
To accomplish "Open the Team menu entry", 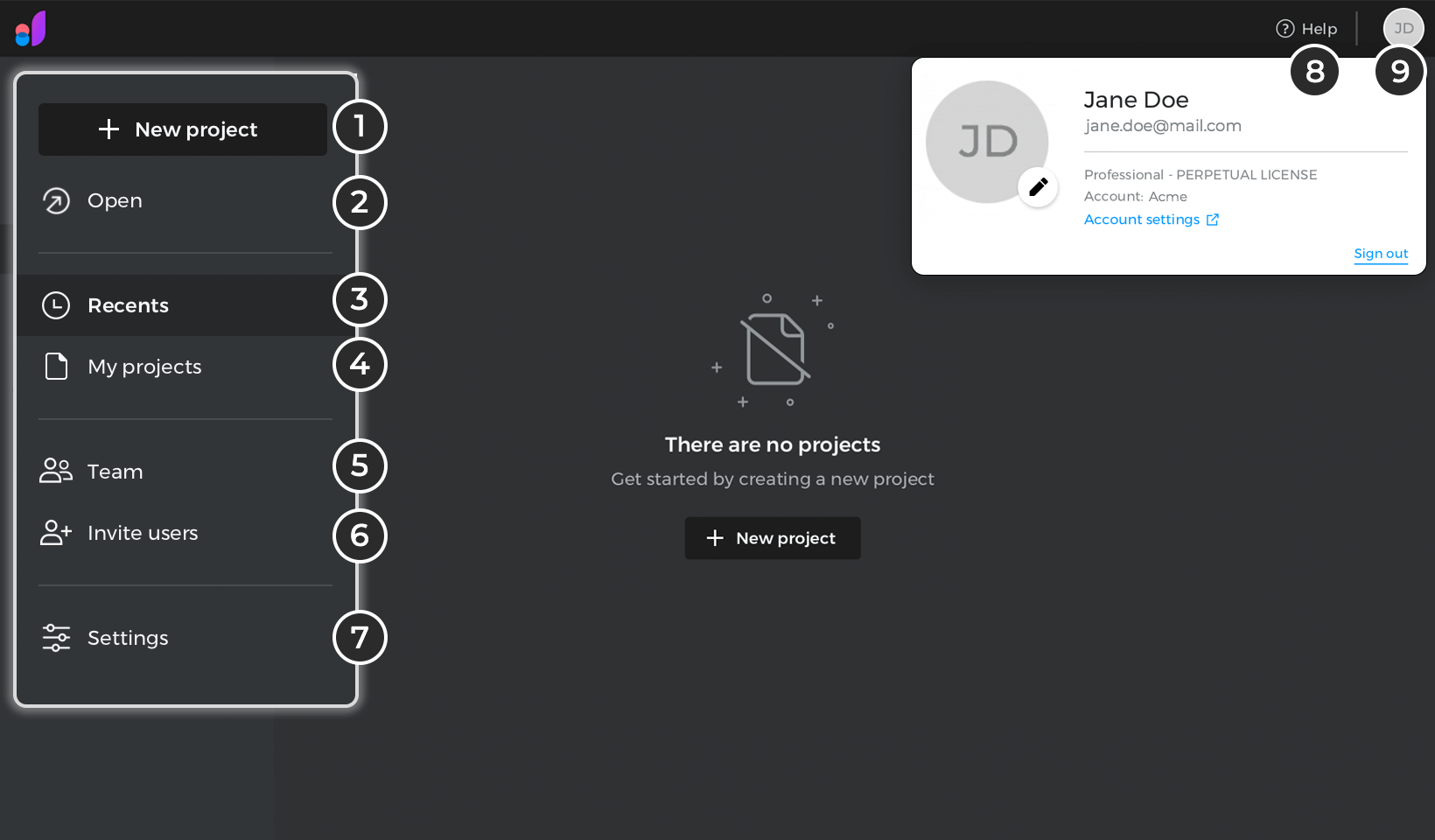I will tap(175, 472).
